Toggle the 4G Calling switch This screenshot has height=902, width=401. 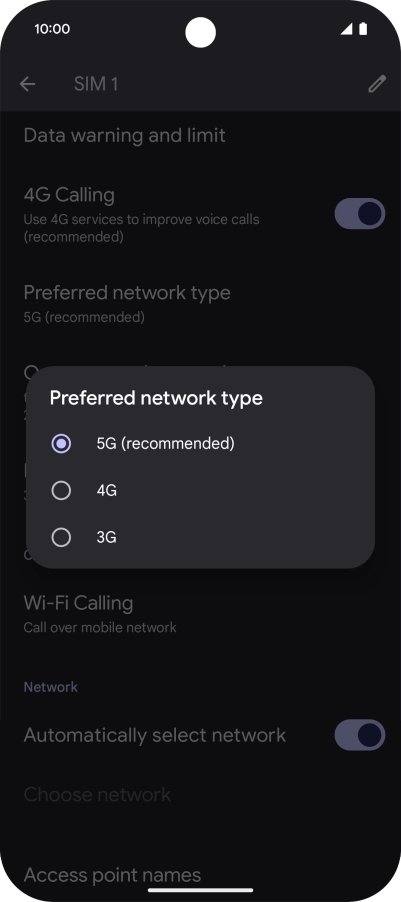tap(360, 213)
